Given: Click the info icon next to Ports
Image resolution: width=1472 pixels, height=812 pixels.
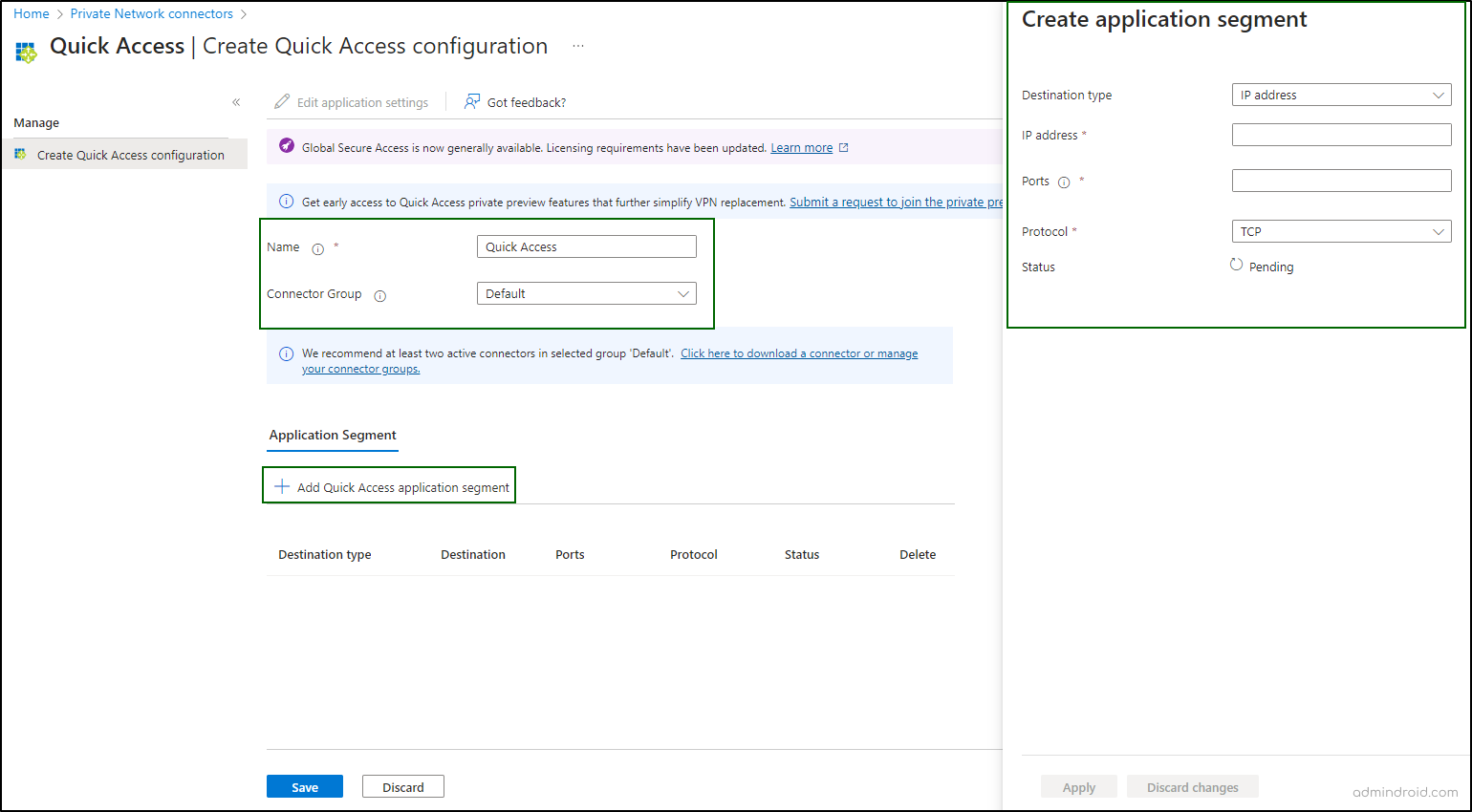Looking at the screenshot, I should click(1064, 182).
